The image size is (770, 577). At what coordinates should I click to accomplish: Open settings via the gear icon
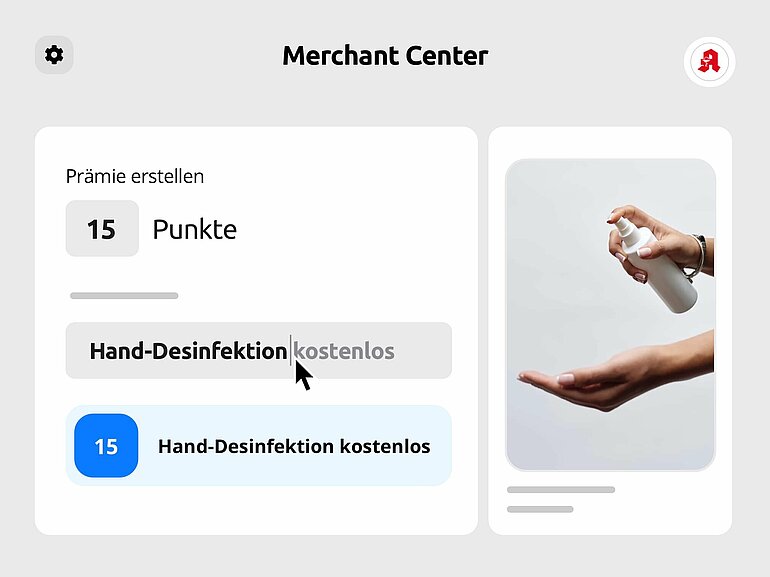click(54, 55)
